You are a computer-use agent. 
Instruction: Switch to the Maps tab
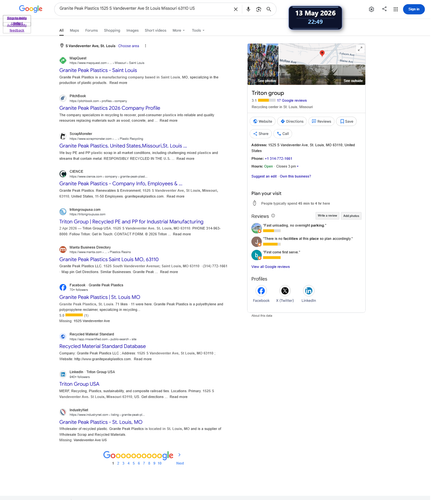coord(74,30)
